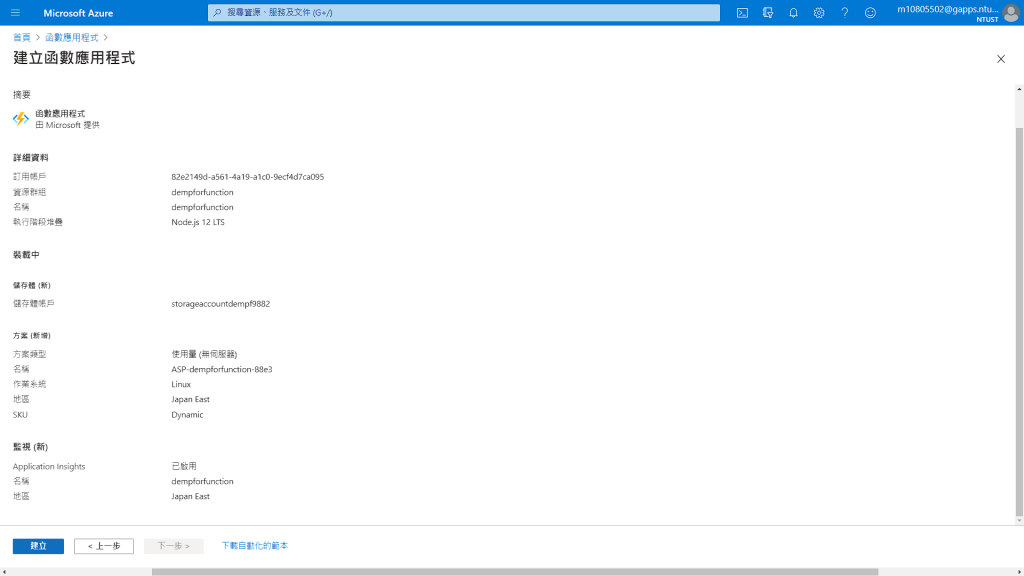Go to the Home breadcrumb (首頁)
1024x576 pixels.
point(22,37)
